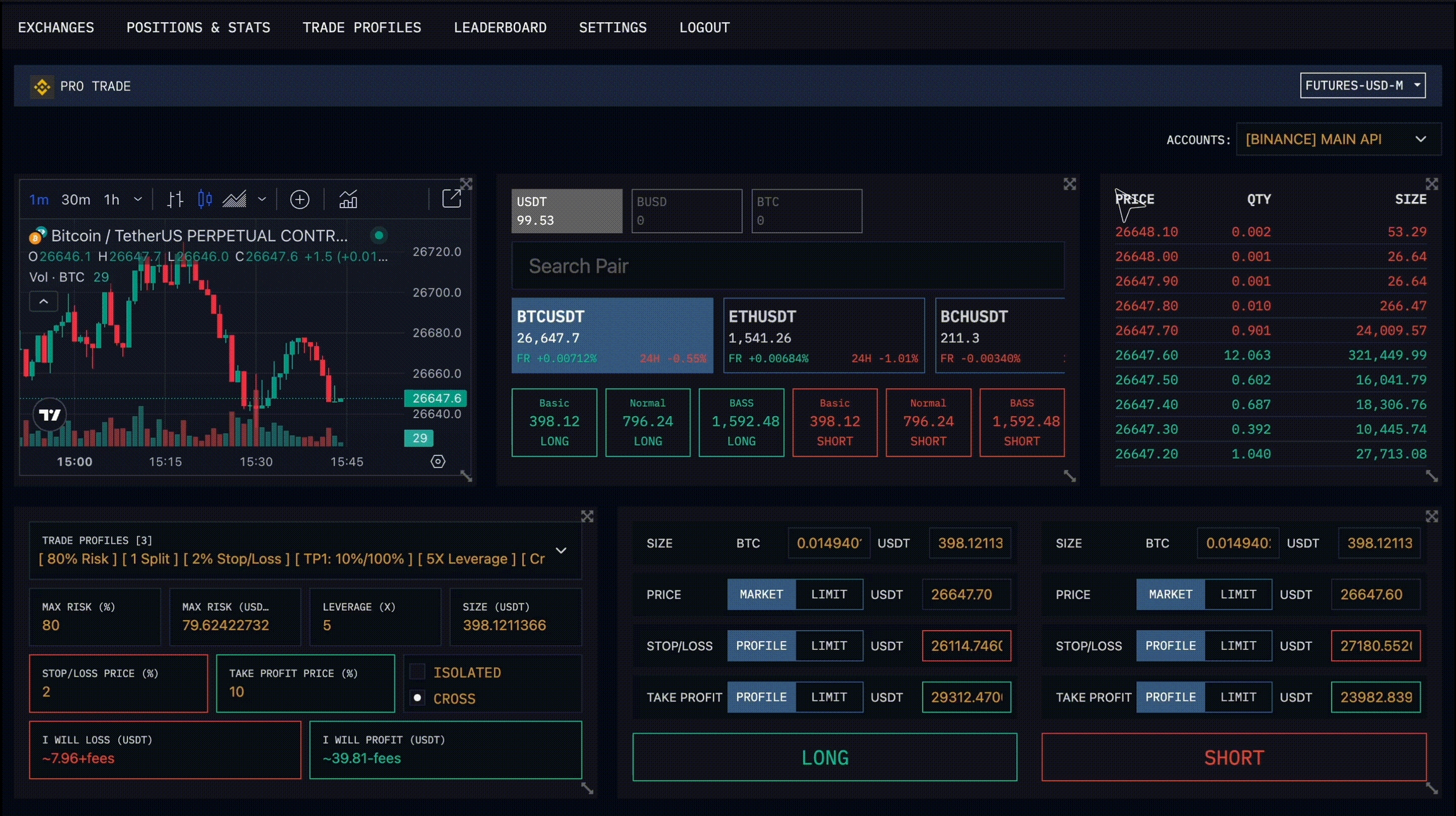Screen dimensions: 1456x816
Task: Go to Trade Profiles menu
Action: (x=361, y=28)
